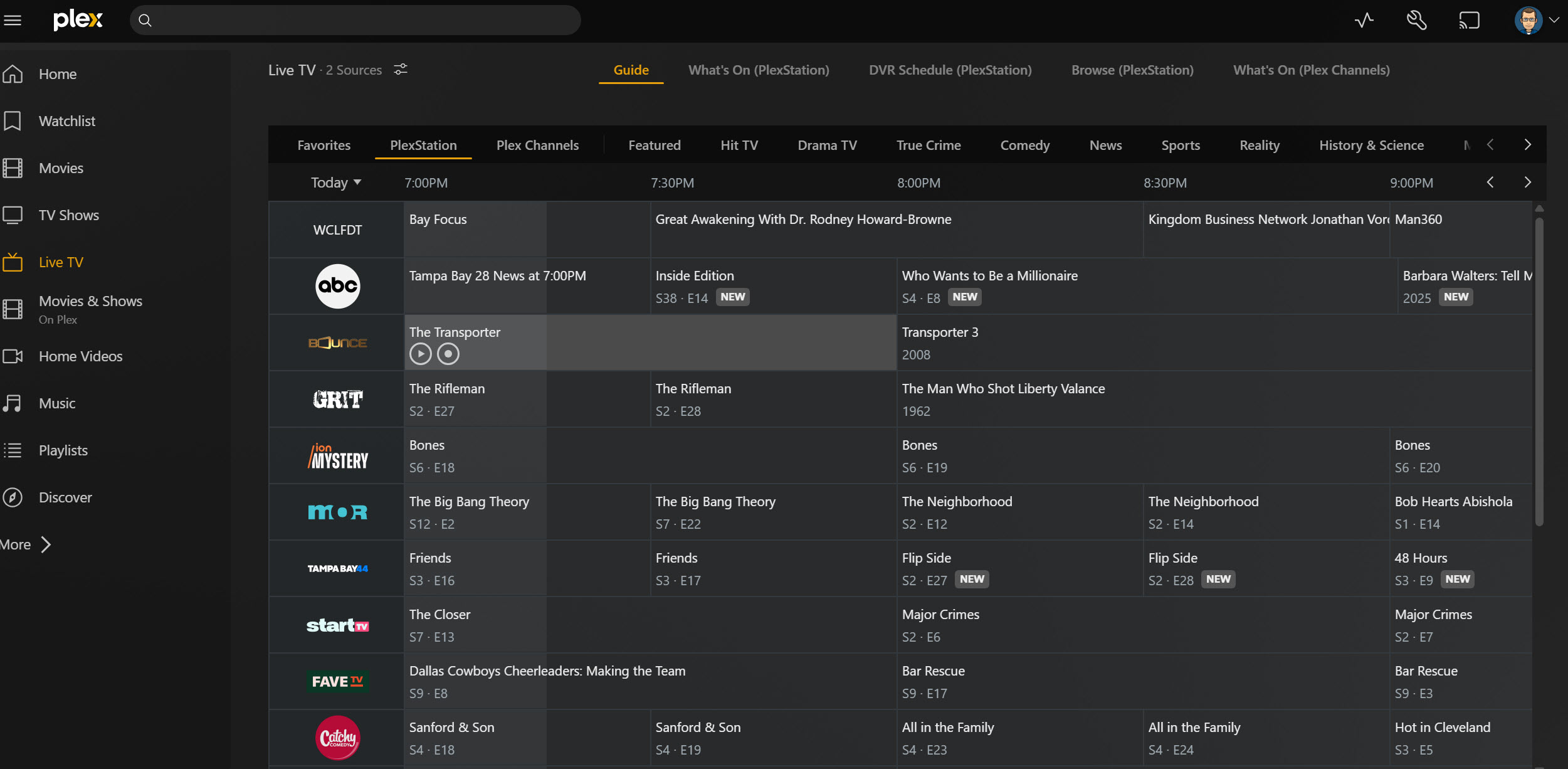Click the cast to device icon
This screenshot has width=1568, height=769.
(1469, 20)
